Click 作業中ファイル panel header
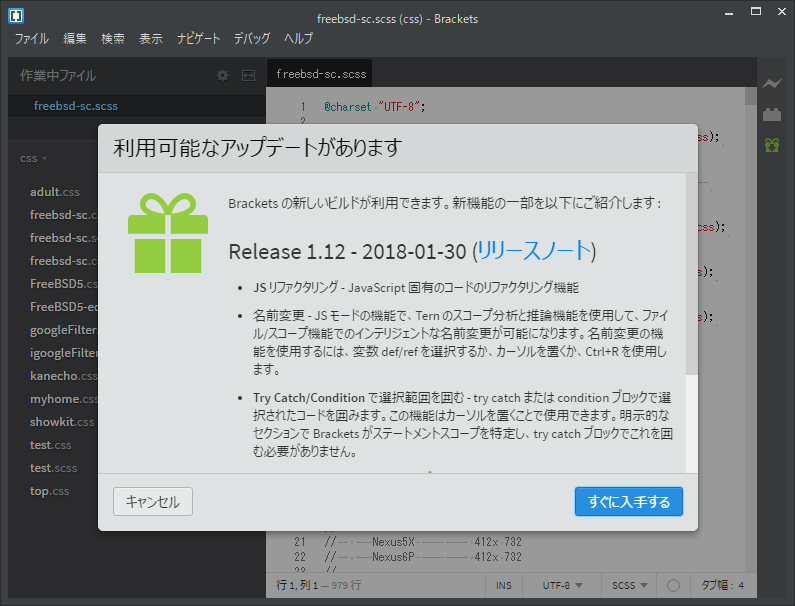795x606 pixels. coord(58,76)
